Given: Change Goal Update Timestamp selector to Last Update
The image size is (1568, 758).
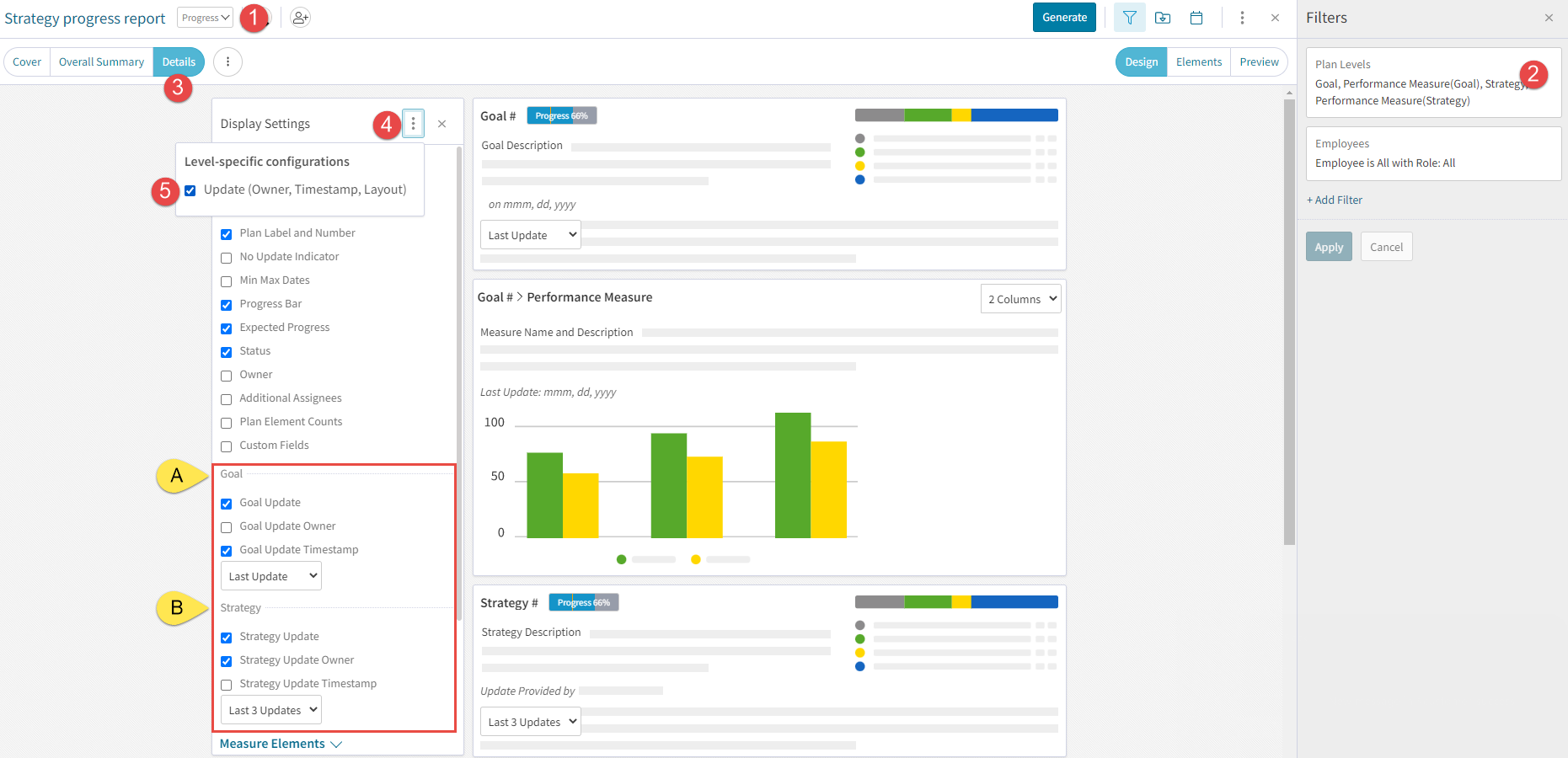Looking at the screenshot, I should (270, 575).
